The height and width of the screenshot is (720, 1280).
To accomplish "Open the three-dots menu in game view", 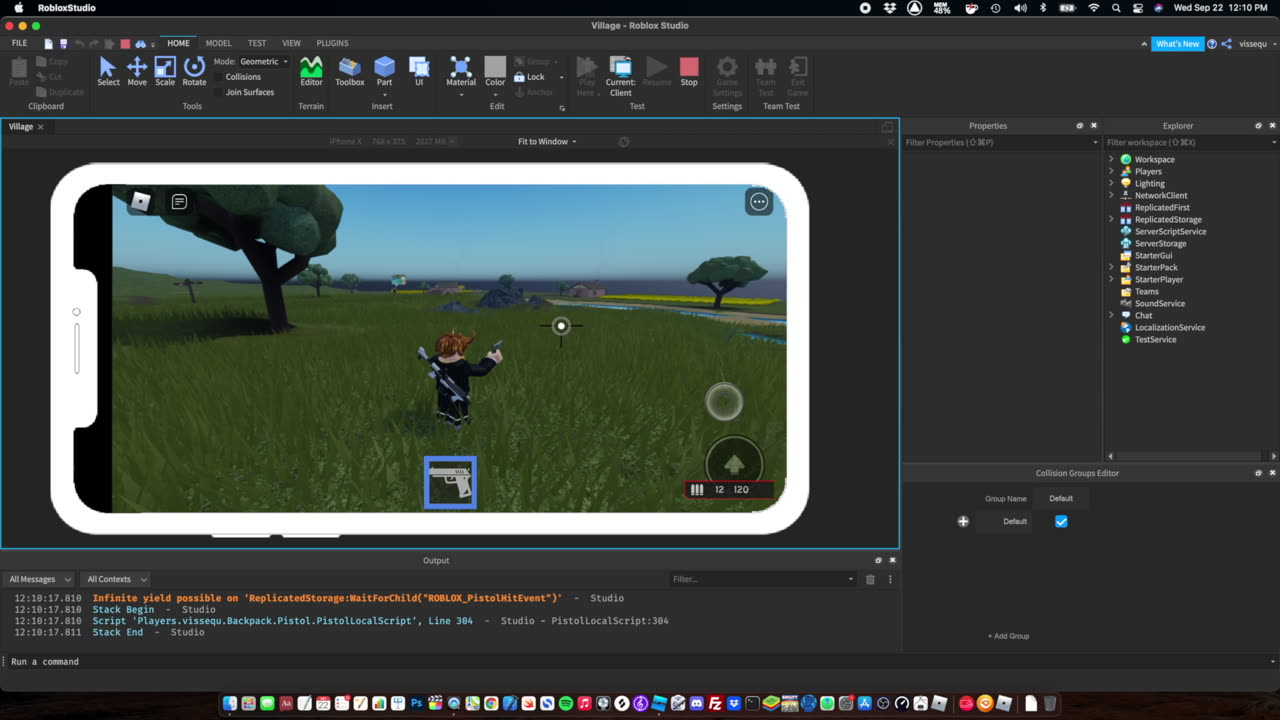I will click(x=759, y=202).
